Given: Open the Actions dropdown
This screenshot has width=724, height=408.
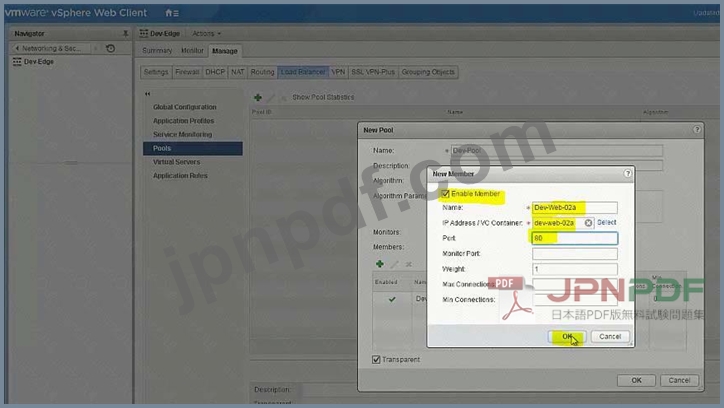Looking at the screenshot, I should tap(206, 34).
